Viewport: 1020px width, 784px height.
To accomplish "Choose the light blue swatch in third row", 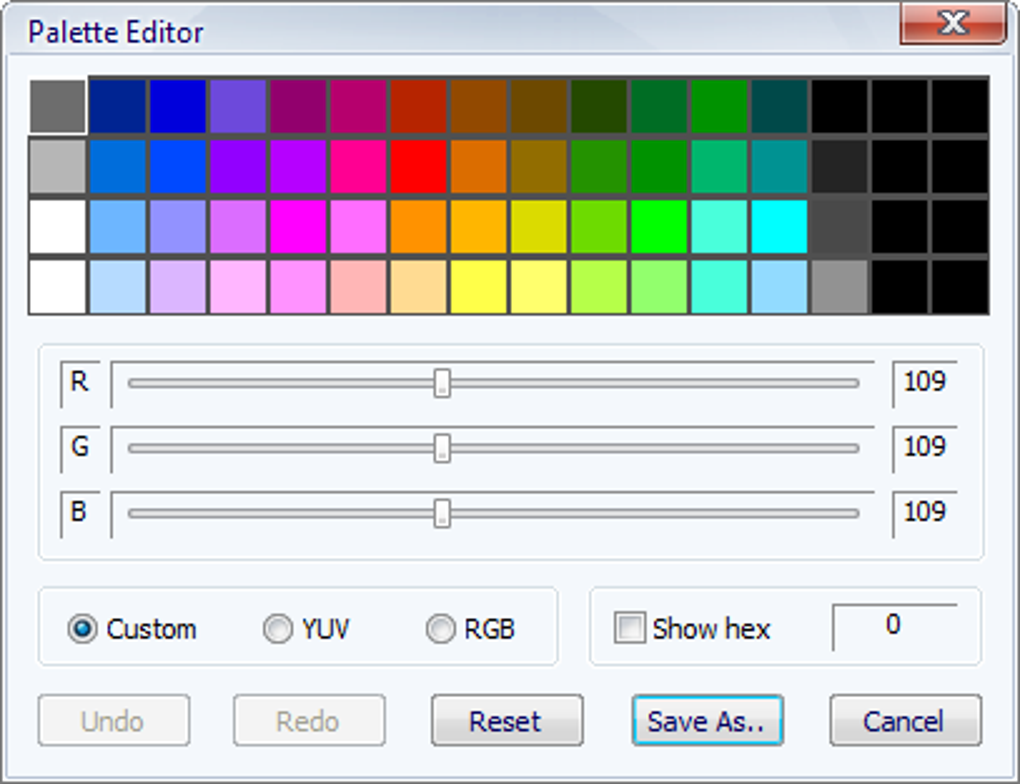I will [x=117, y=227].
